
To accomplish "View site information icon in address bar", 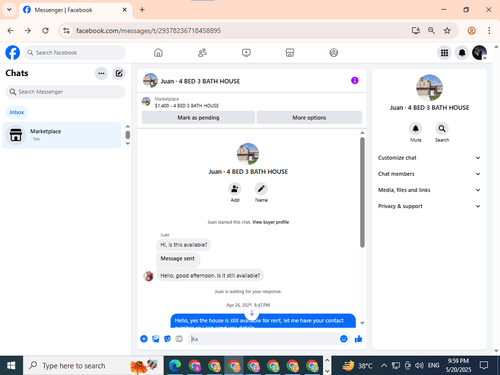I will click(x=67, y=31).
